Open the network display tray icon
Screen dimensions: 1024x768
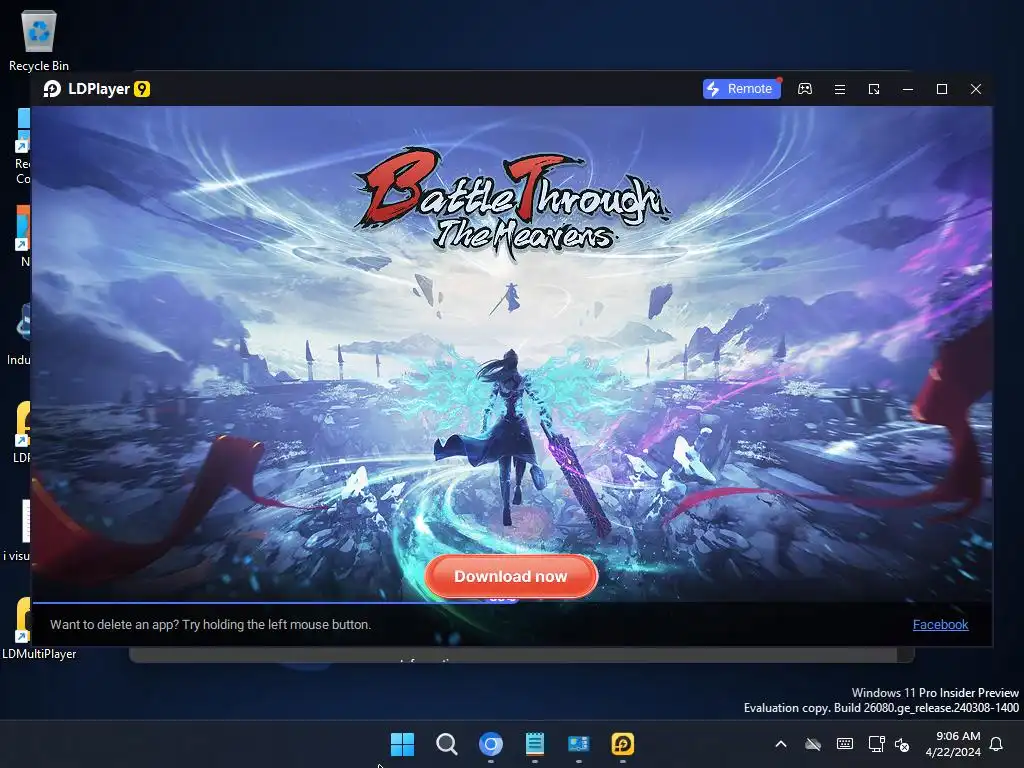(x=876, y=744)
